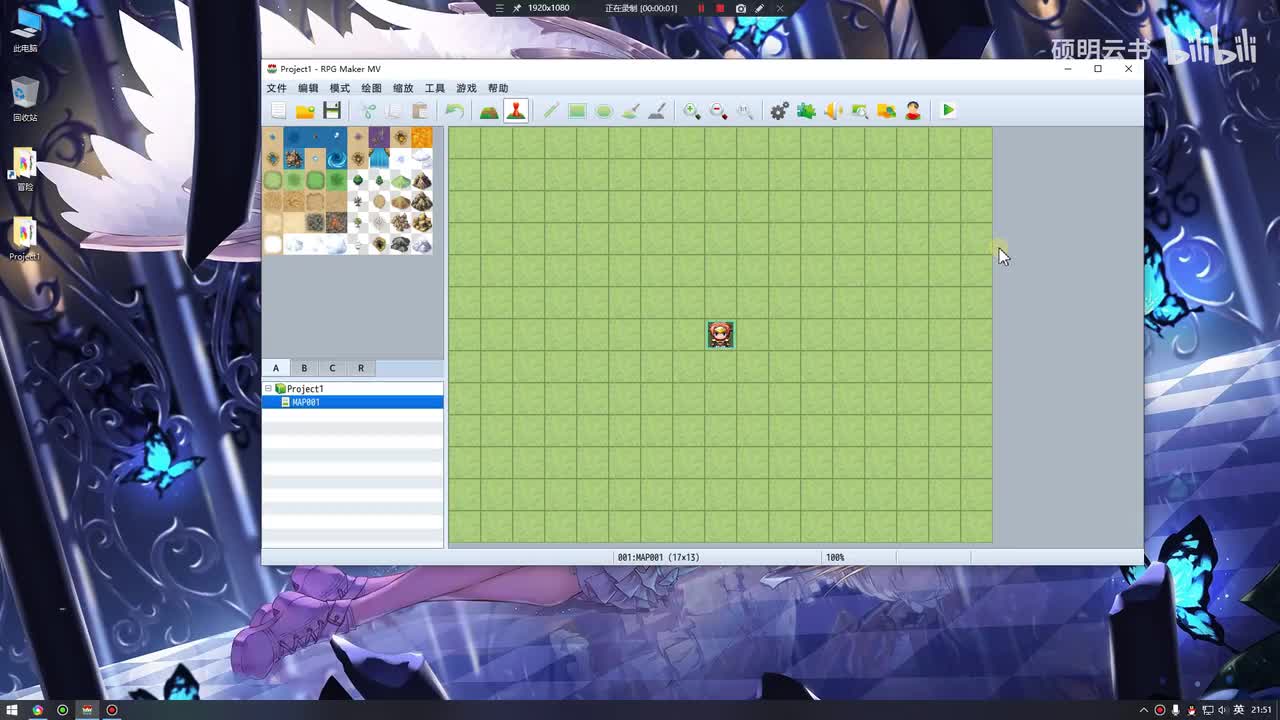Pick the whirlpool water tile

(336, 159)
